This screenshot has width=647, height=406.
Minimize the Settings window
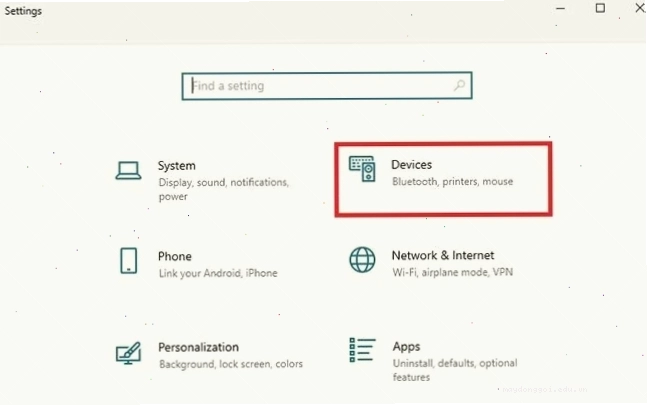(560, 8)
